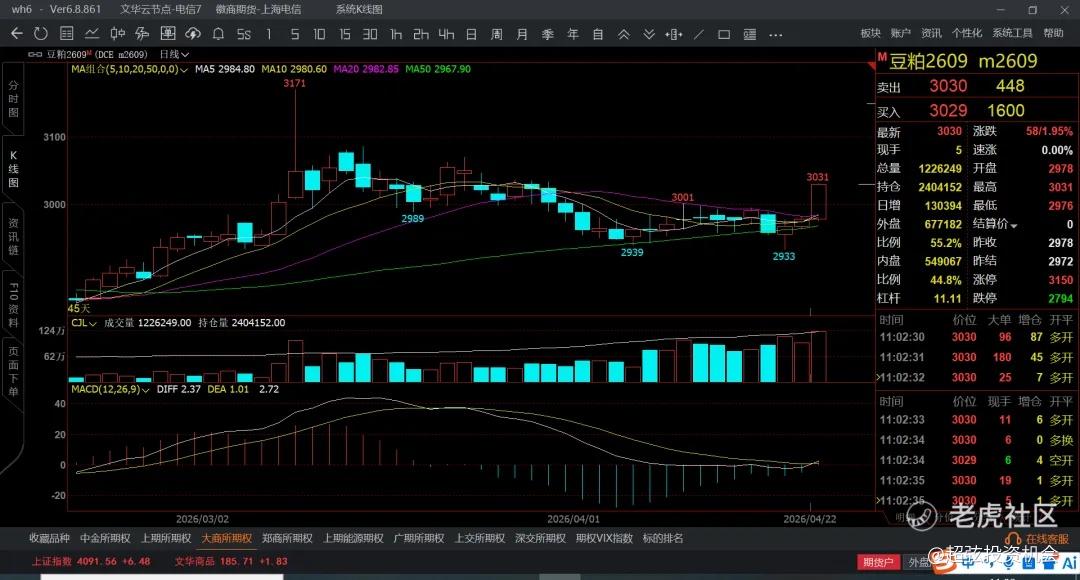Select the 15 minute period
The image size is (1080, 580).
344,34
